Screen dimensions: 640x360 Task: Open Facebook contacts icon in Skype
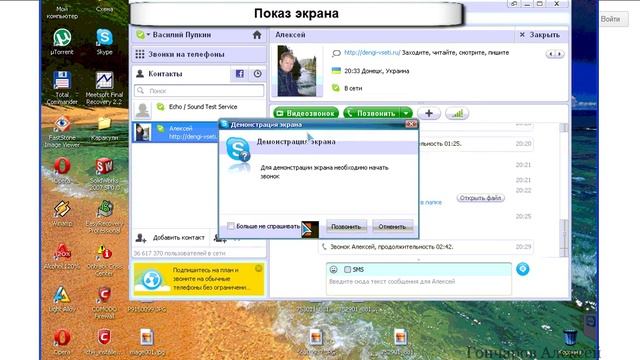(x=240, y=74)
